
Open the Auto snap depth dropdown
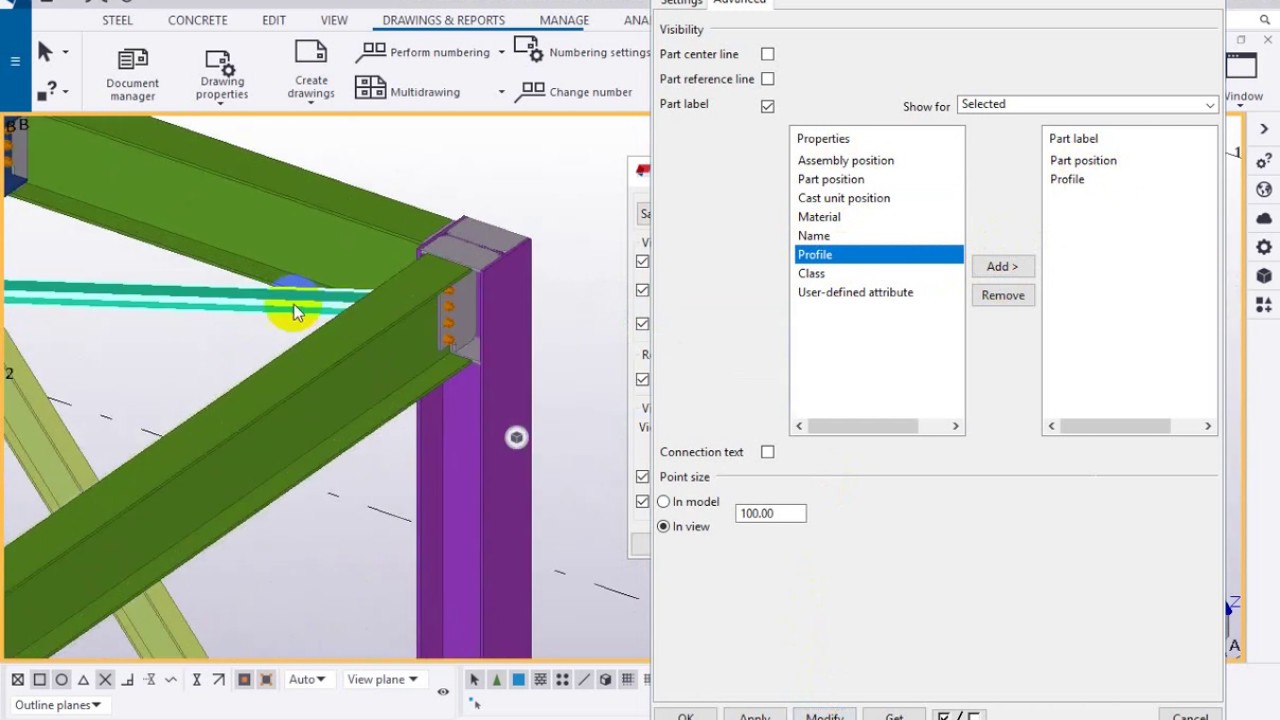tap(307, 680)
